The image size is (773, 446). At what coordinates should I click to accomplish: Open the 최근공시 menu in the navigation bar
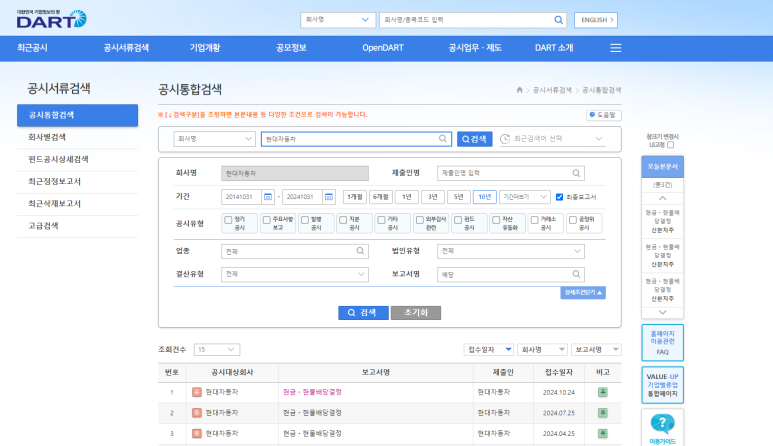pyautogui.click(x=32, y=48)
